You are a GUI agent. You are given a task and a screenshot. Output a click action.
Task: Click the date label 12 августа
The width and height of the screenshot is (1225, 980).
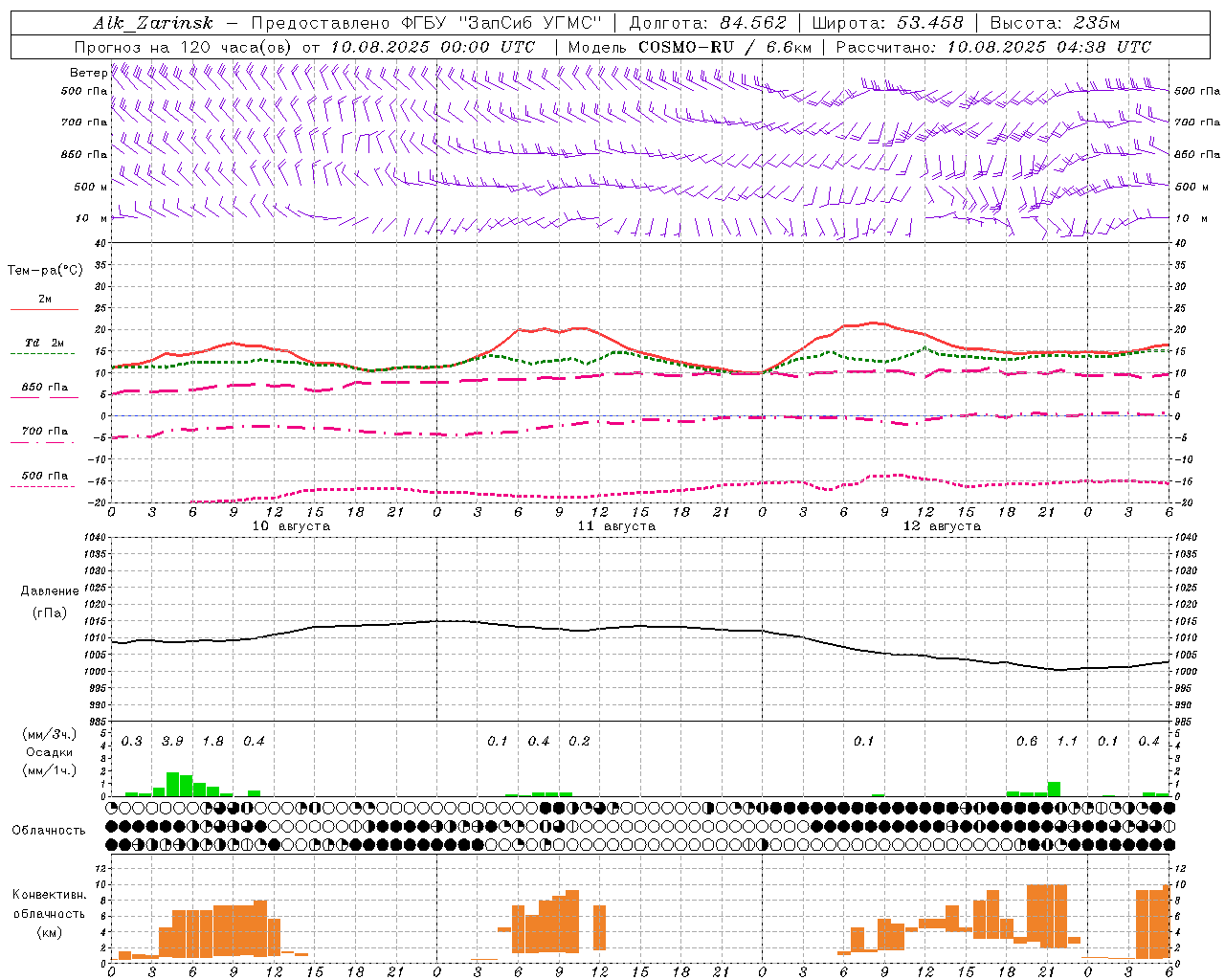(942, 526)
